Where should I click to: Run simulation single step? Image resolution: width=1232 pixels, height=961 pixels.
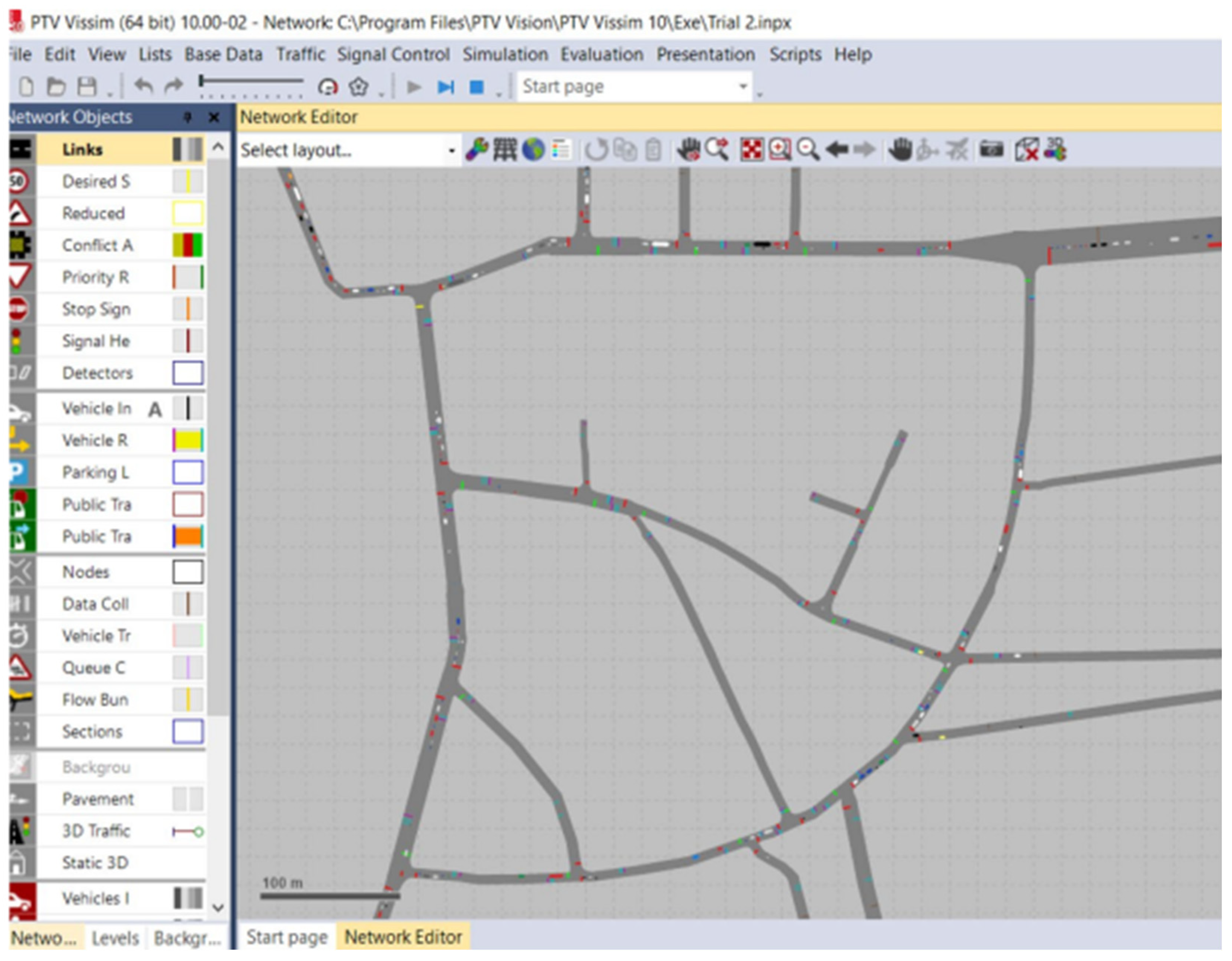pyautogui.click(x=446, y=87)
